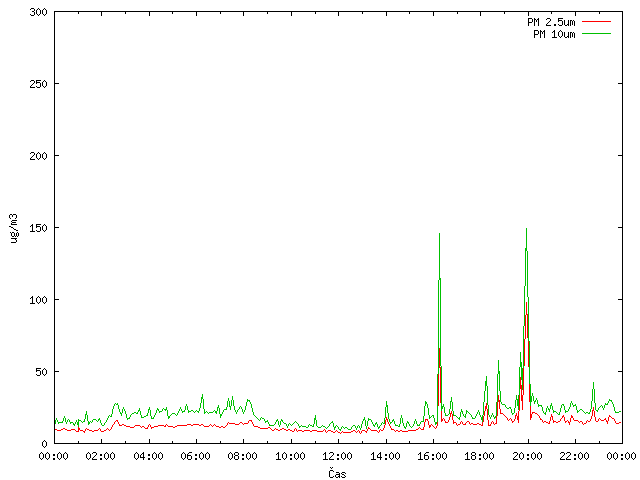This screenshot has height=480, width=640.
Task: Click the red legend line sample
Action: 596,22
